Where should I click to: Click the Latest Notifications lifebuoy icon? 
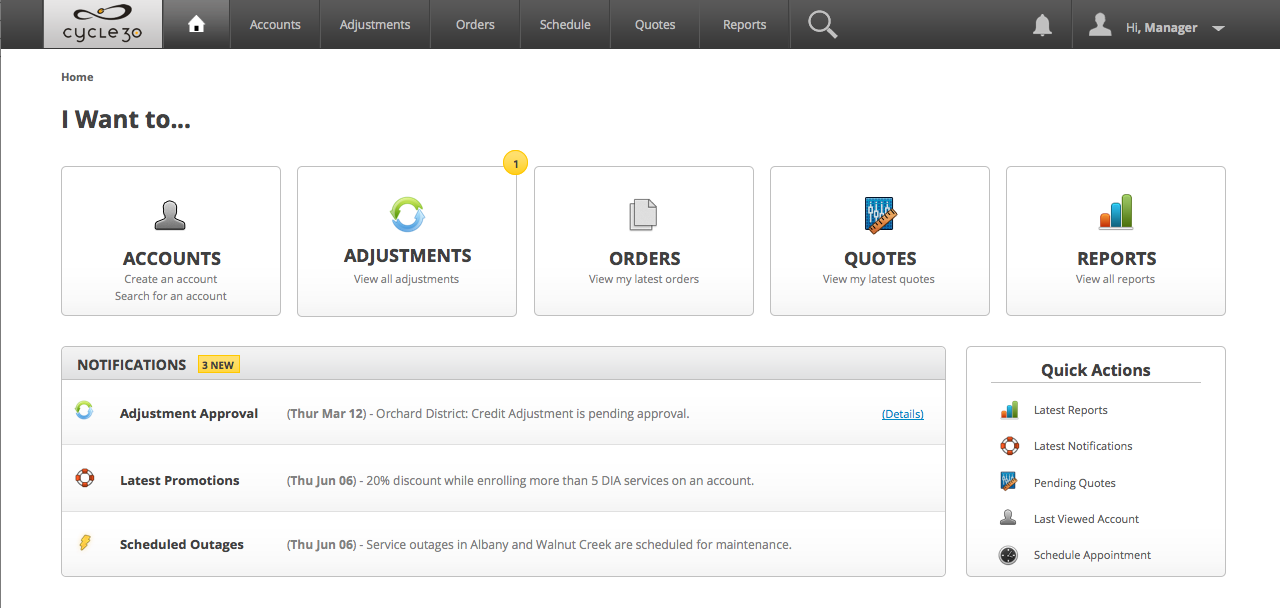[1009, 446]
